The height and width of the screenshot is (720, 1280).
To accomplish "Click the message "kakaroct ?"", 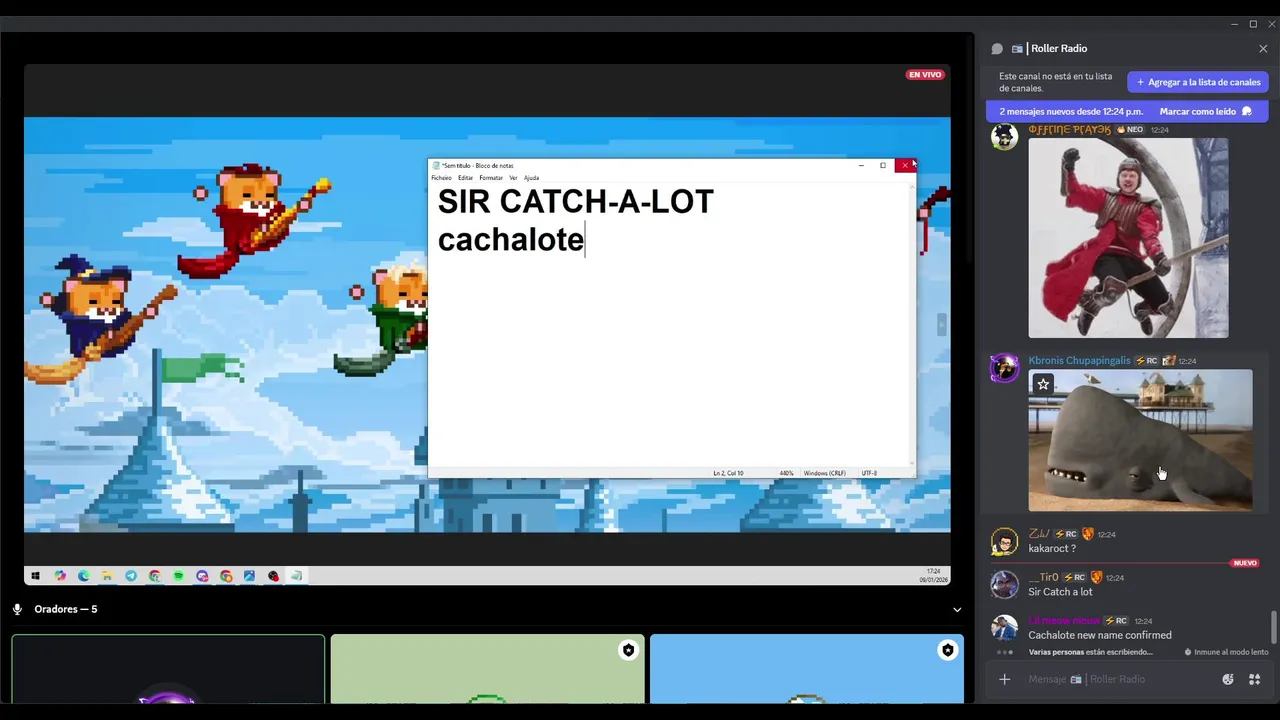I will (1052, 549).
